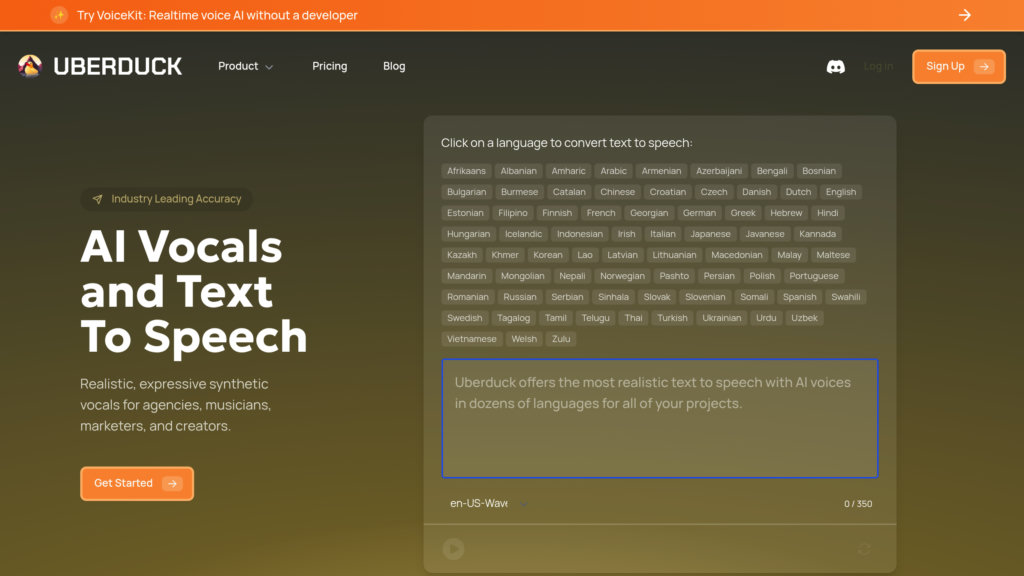Image resolution: width=1024 pixels, height=576 pixels.
Task: Choose the Catalan language
Action: tap(569, 192)
